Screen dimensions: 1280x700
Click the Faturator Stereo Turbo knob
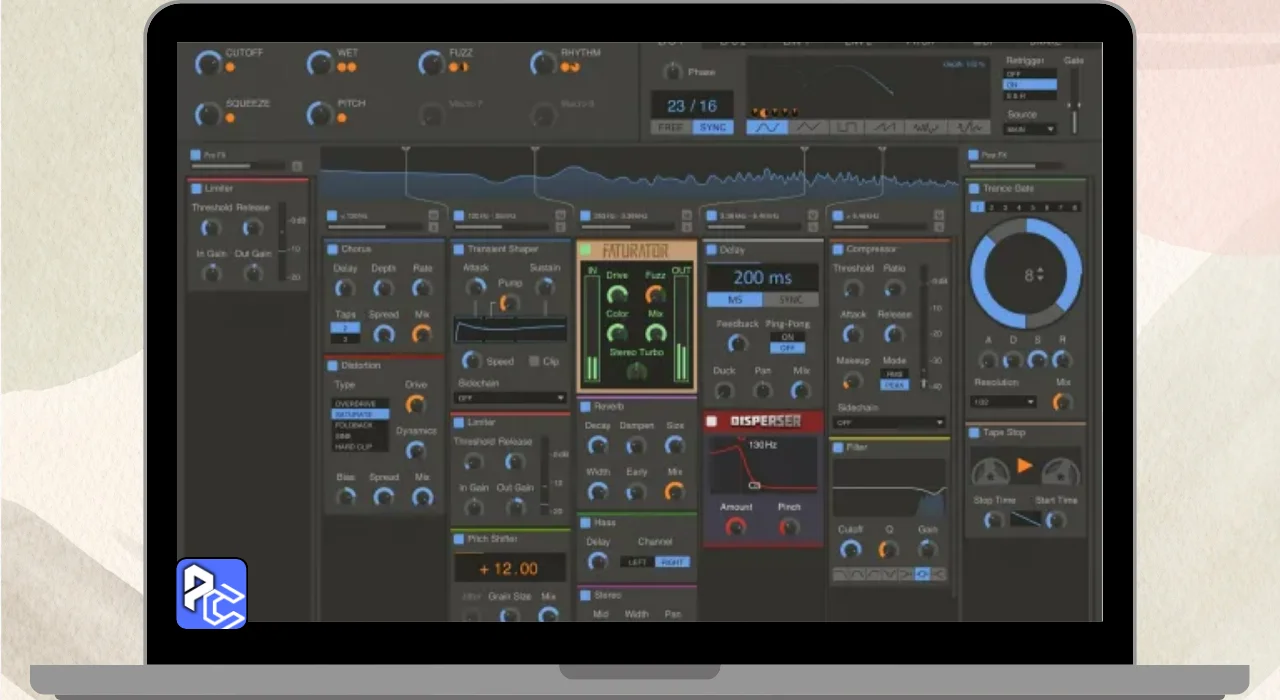coord(636,371)
